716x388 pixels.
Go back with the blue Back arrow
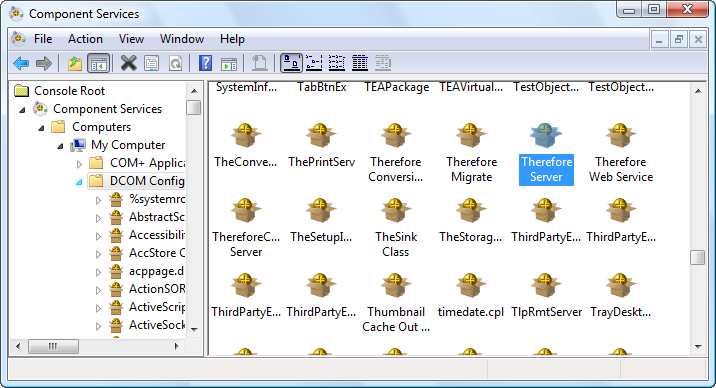pyautogui.click(x=21, y=63)
